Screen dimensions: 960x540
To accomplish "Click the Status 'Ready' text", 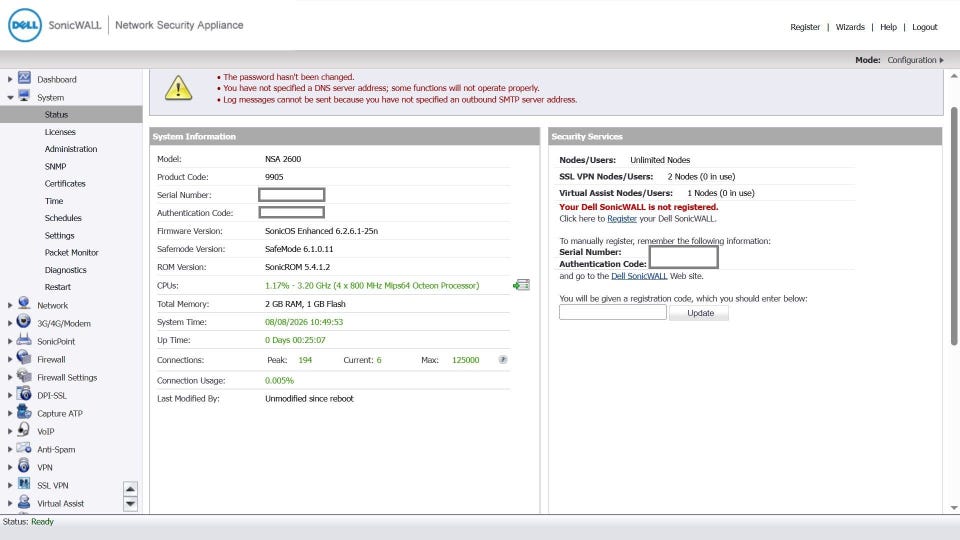I will click(42, 522).
